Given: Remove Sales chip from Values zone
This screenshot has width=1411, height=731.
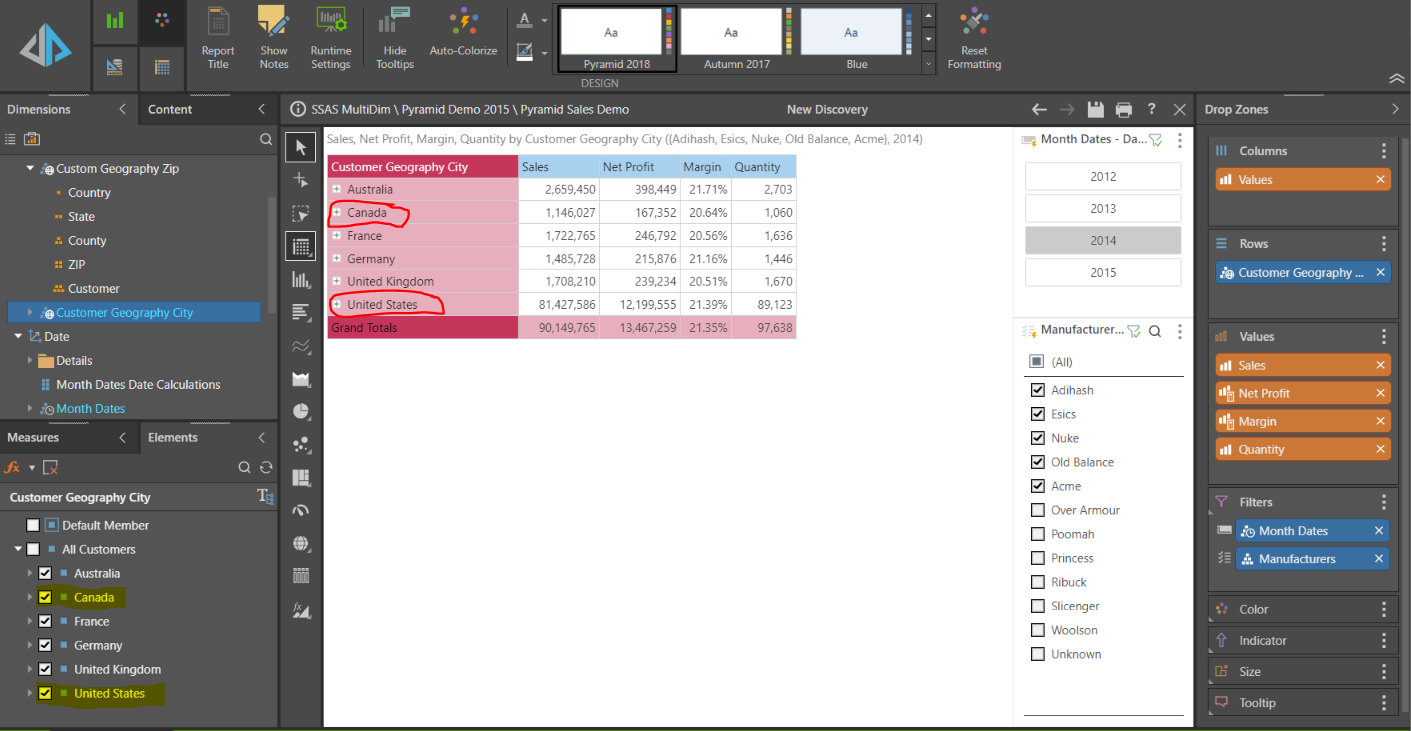Looking at the screenshot, I should coord(1380,365).
